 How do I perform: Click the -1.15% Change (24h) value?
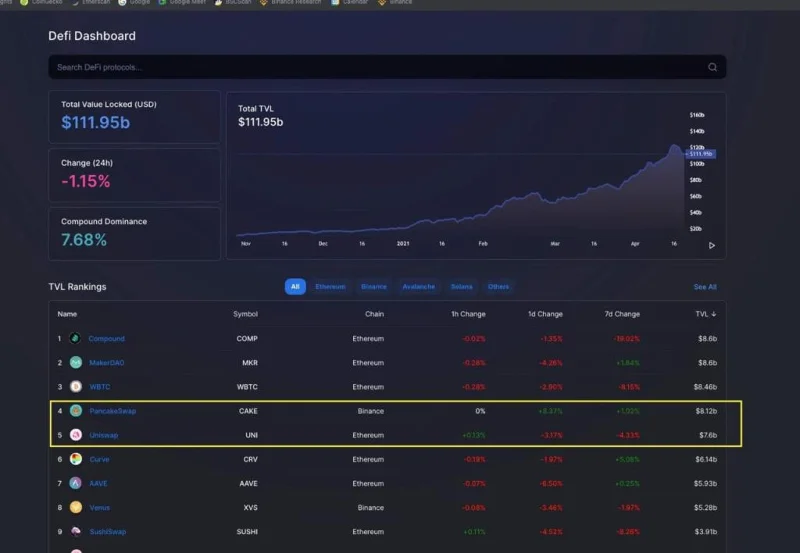[85, 181]
